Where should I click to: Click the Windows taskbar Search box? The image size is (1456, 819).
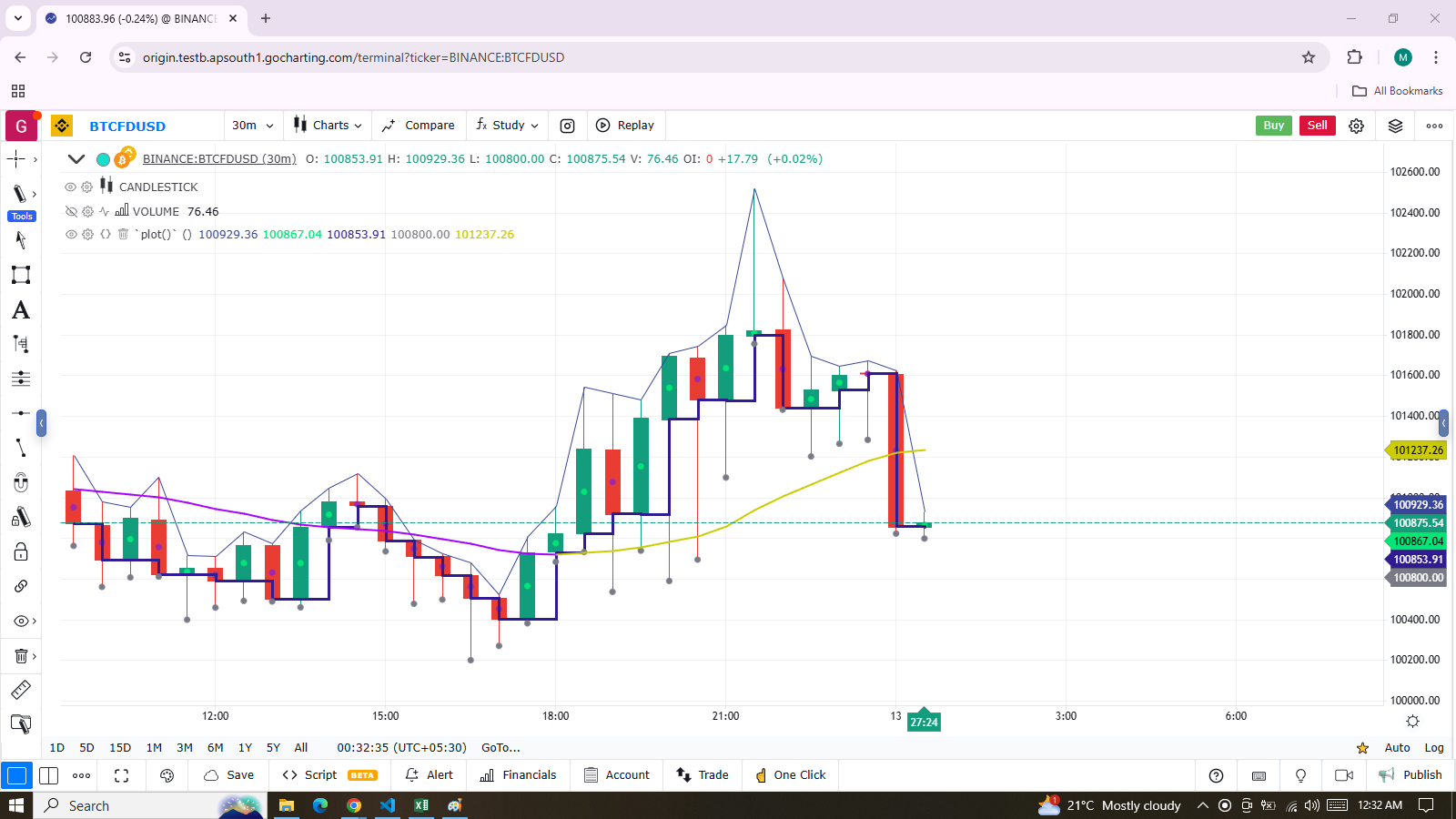(x=127, y=805)
